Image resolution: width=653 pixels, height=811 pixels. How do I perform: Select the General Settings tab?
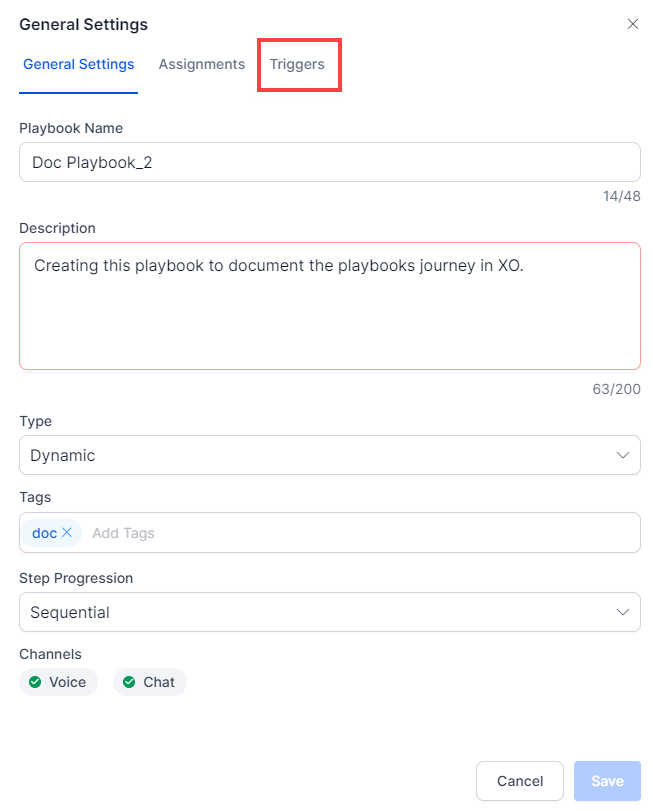click(78, 64)
